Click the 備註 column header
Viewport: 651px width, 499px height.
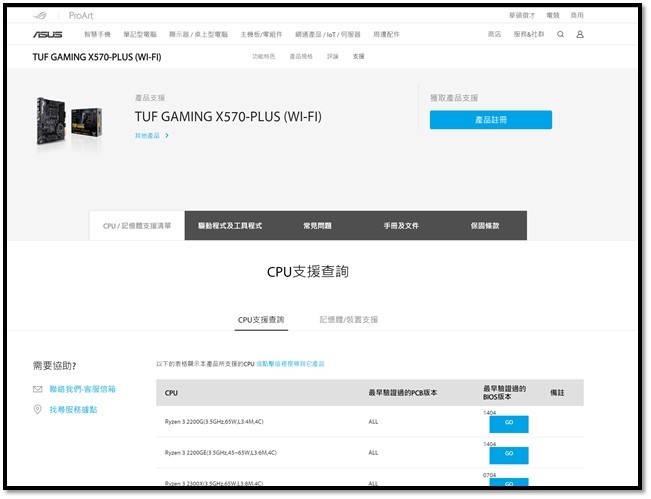point(557,392)
